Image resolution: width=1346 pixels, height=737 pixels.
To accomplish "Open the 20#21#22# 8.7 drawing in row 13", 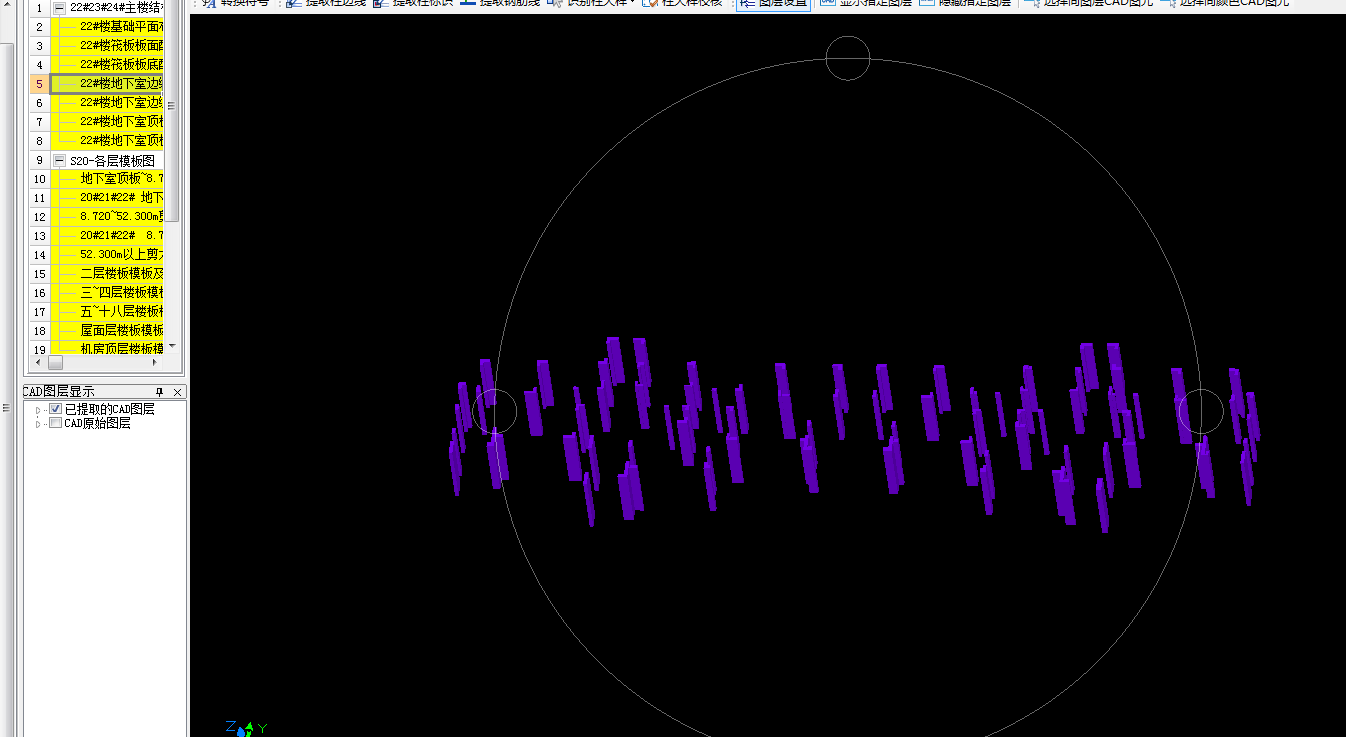I will [x=107, y=235].
